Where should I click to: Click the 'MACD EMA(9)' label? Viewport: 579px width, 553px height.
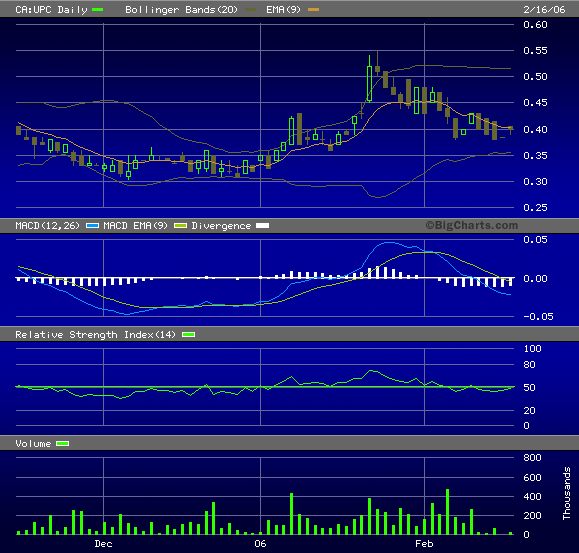coord(136,226)
